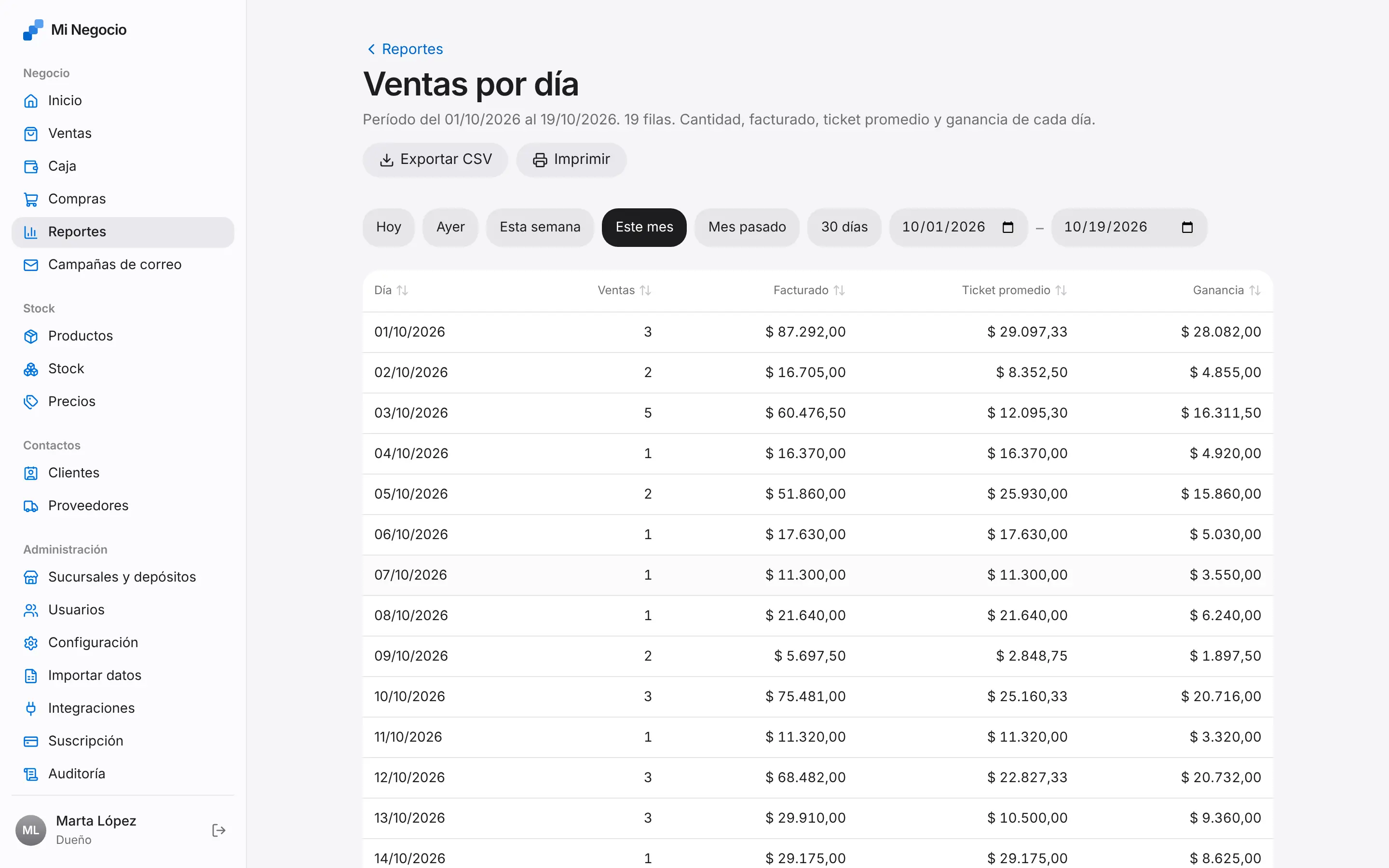1389x868 pixels.
Task: Click the Reportes bar chart icon
Action: pos(31,232)
